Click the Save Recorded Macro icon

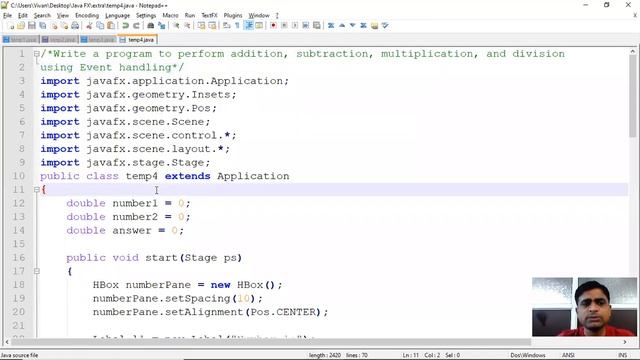(x=316, y=26)
